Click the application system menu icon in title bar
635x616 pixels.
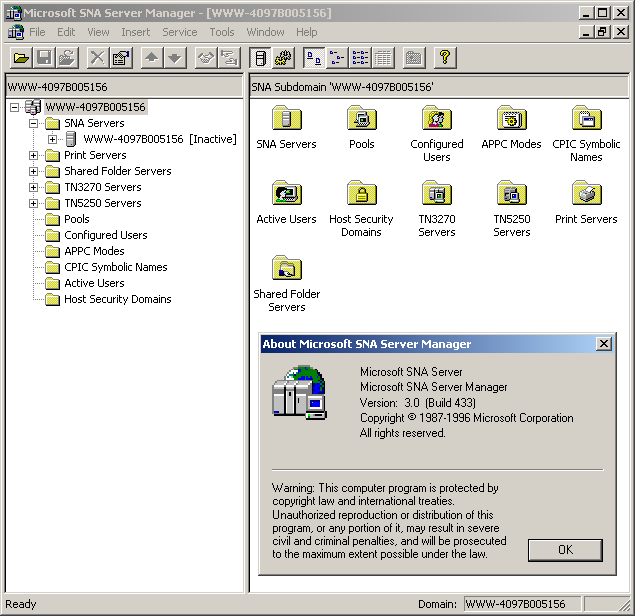[13, 13]
